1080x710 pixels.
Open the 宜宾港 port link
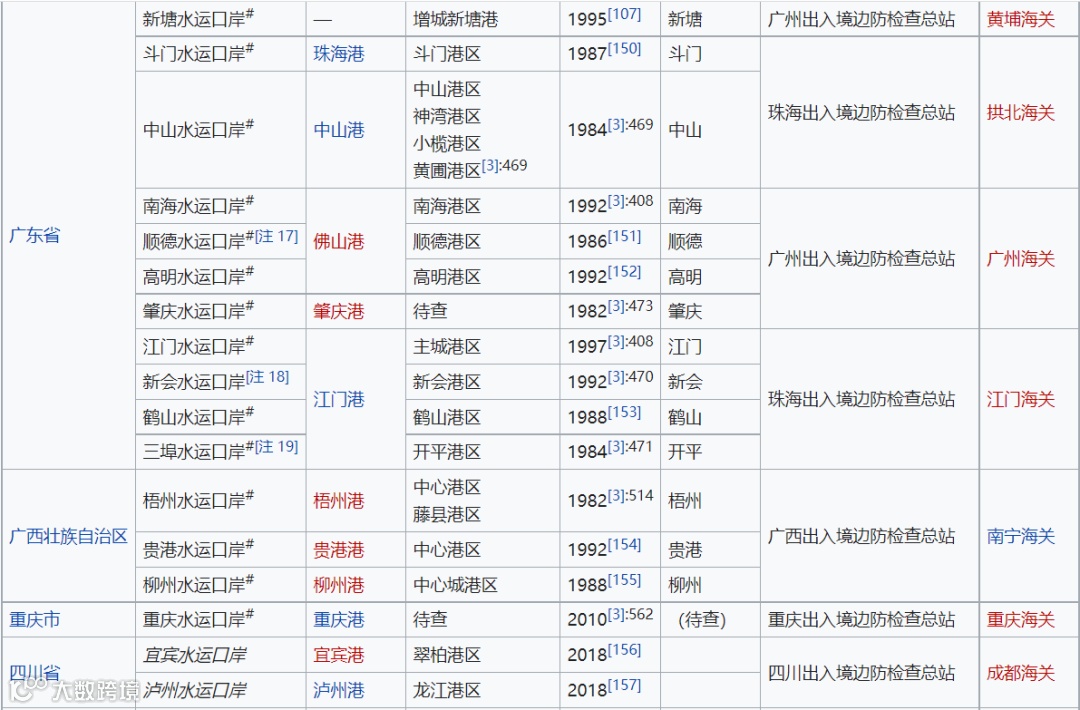[x=338, y=654]
